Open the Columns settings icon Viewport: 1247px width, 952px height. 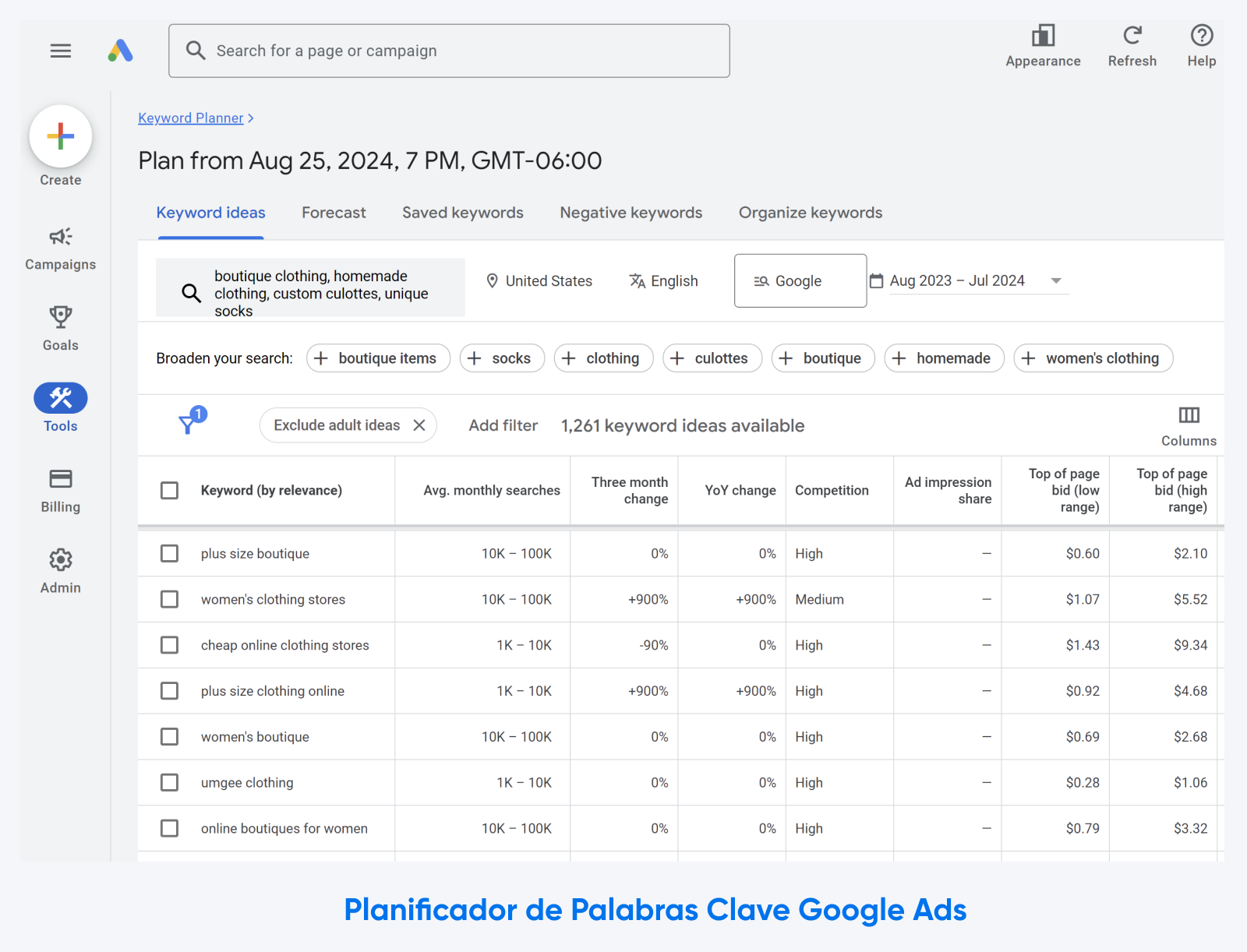[1188, 417]
